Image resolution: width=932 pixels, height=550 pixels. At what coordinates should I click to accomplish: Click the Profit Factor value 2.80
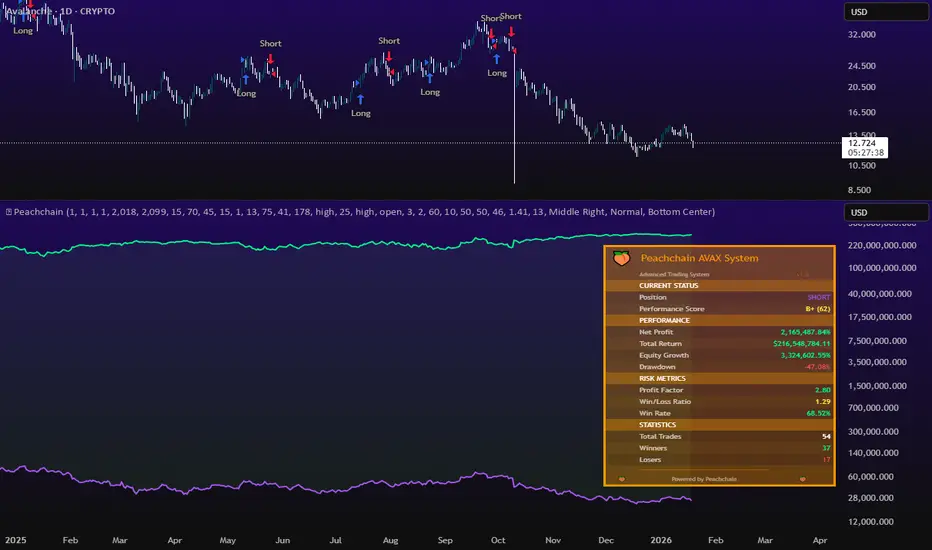[x=823, y=390]
